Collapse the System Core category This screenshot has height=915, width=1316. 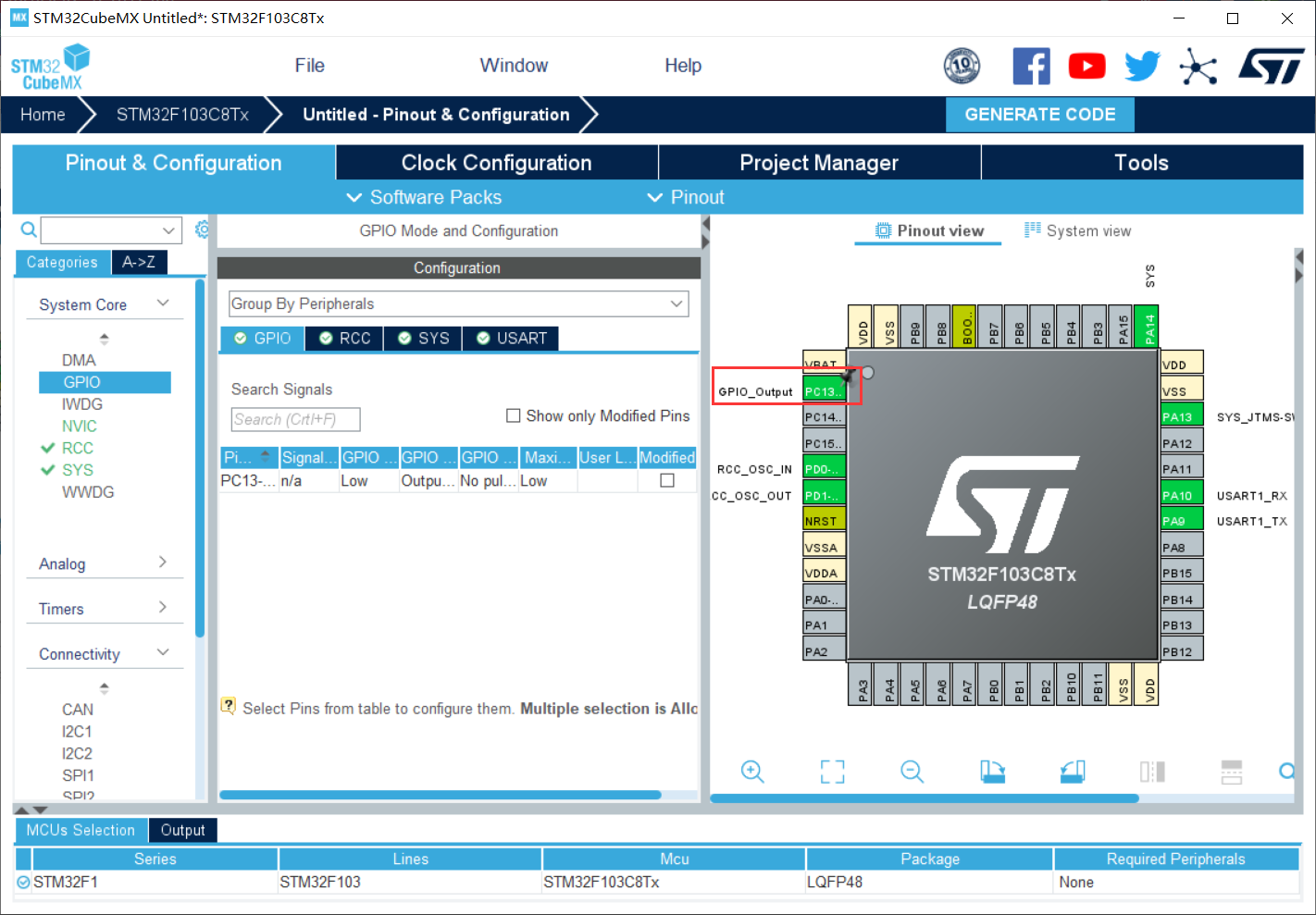click(x=163, y=303)
